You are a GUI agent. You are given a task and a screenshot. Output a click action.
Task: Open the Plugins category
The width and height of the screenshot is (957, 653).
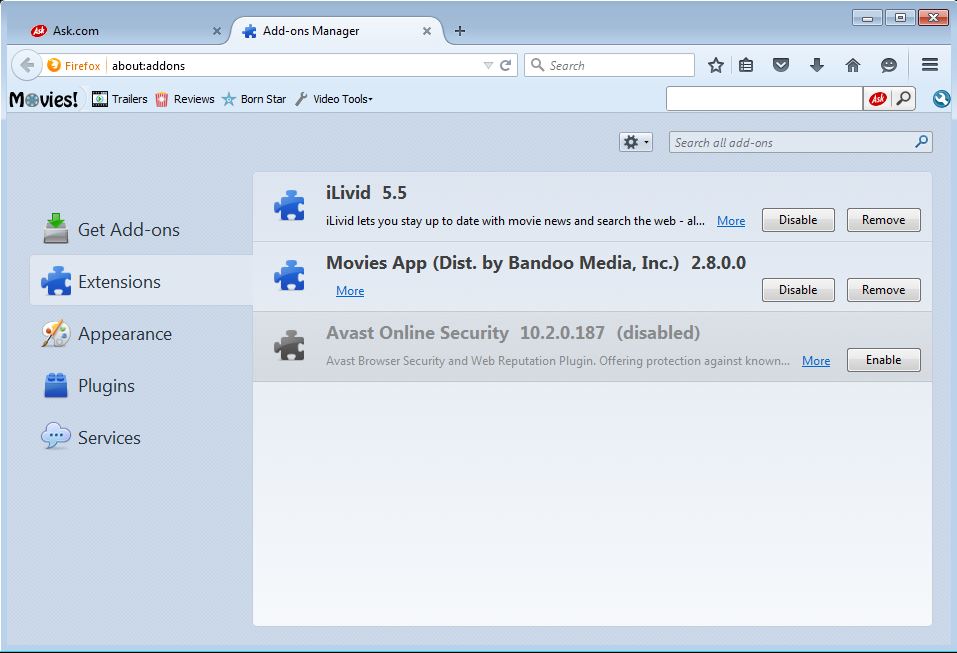[x=142, y=386]
